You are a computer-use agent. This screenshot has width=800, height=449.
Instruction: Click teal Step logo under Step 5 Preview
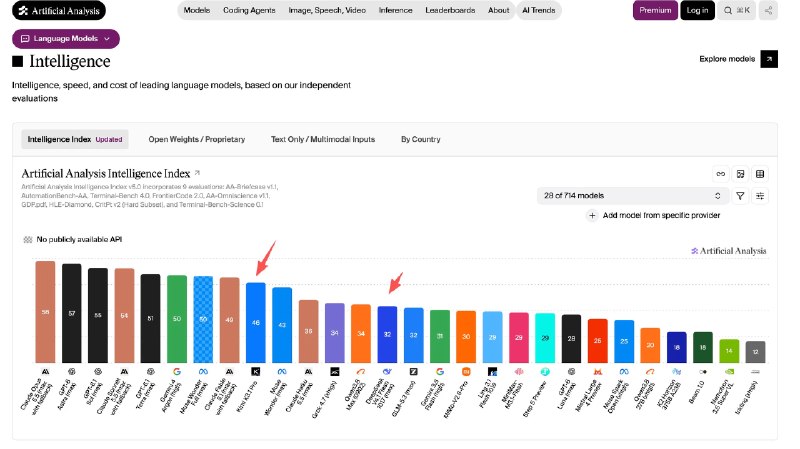pos(545,371)
